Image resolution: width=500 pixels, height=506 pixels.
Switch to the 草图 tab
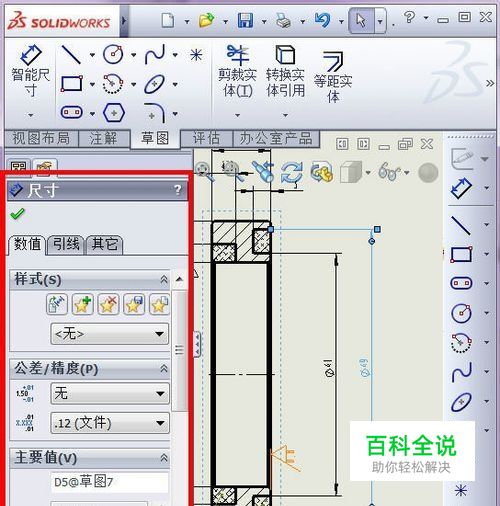click(155, 138)
